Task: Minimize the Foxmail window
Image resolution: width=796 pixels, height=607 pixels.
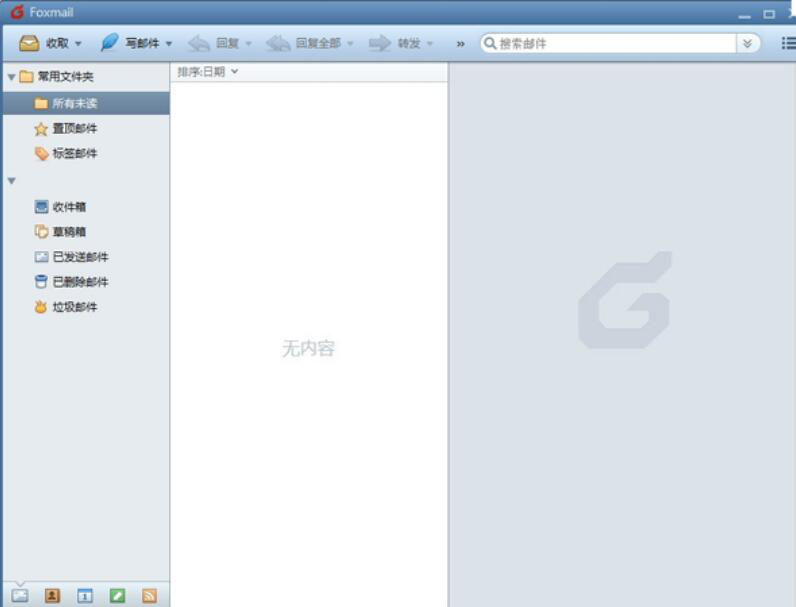Action: [745, 15]
